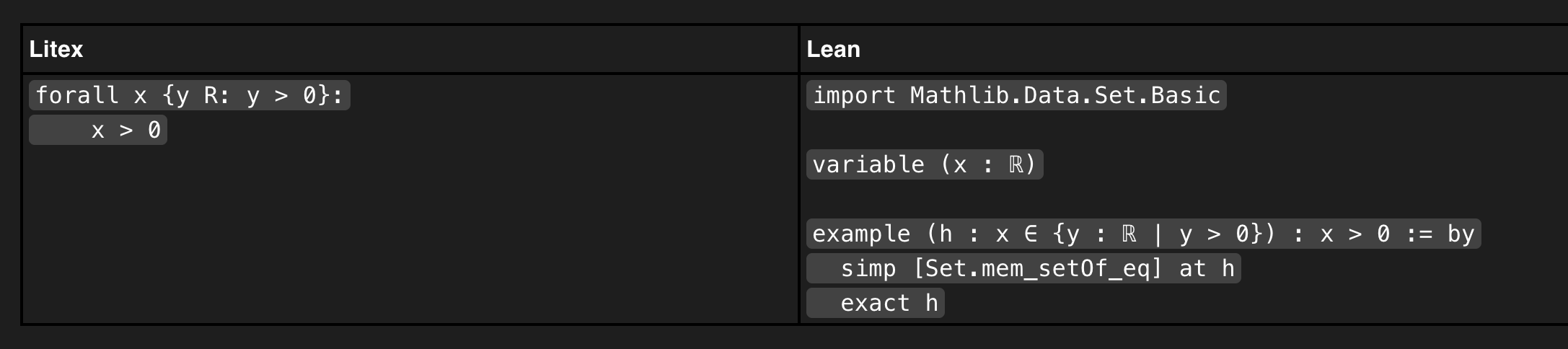
Task: Click the 'import Mathlib.Data.Set.Basic' line
Action: [x=1016, y=95]
